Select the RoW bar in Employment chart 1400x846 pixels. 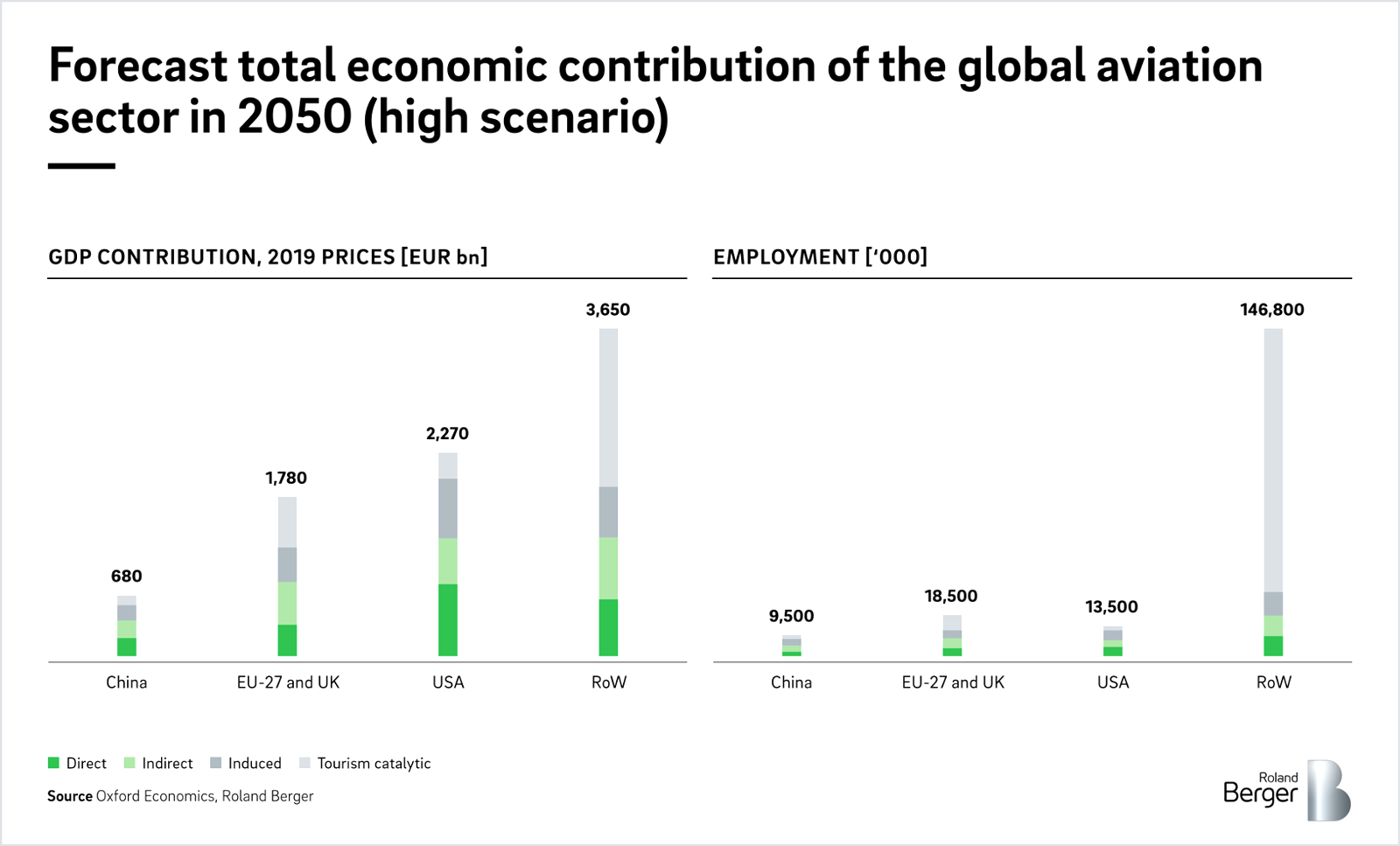point(1273,492)
